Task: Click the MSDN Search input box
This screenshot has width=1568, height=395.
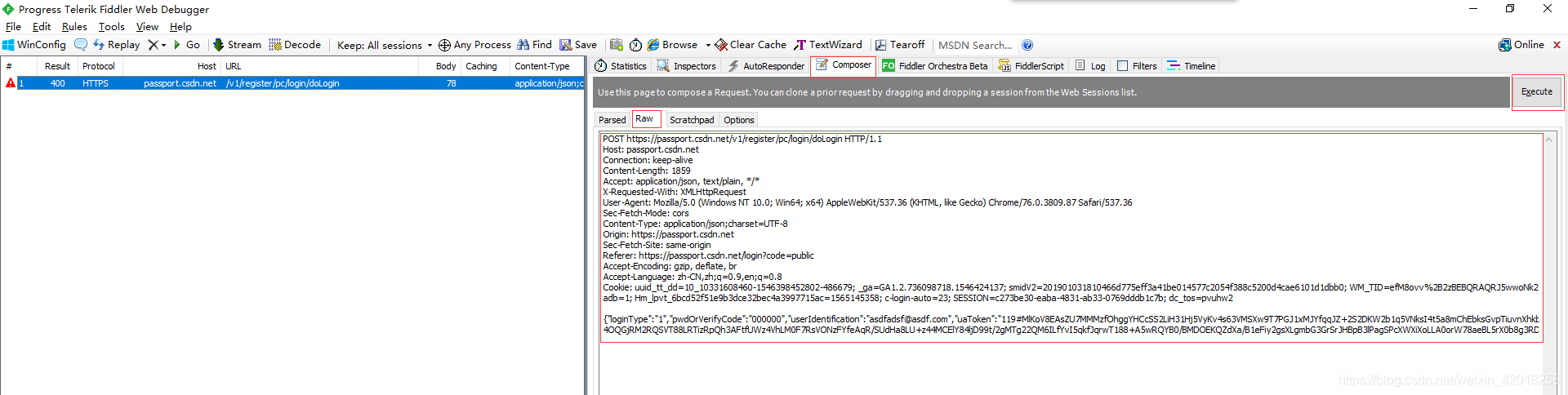Action: click(975, 45)
